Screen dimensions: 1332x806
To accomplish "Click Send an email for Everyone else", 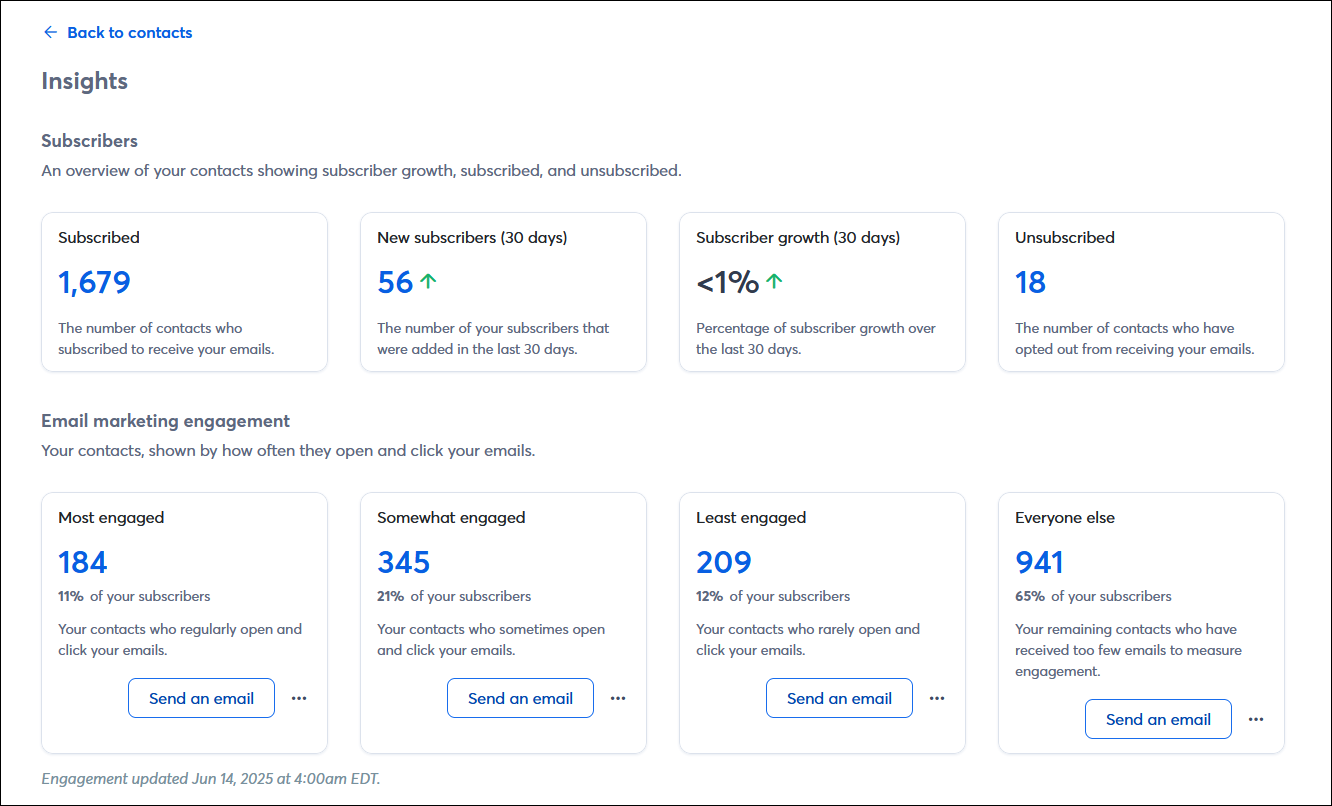I will 1158,718.
